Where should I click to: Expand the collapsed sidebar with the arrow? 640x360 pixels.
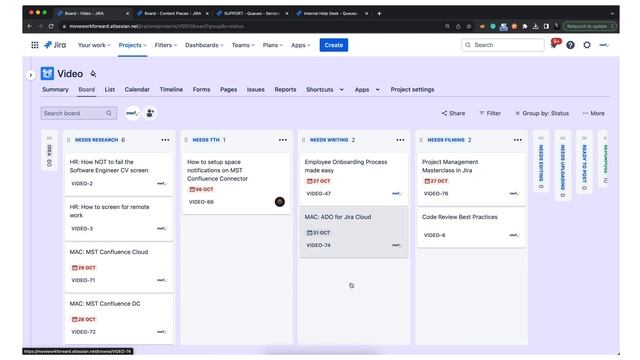click(x=31, y=75)
